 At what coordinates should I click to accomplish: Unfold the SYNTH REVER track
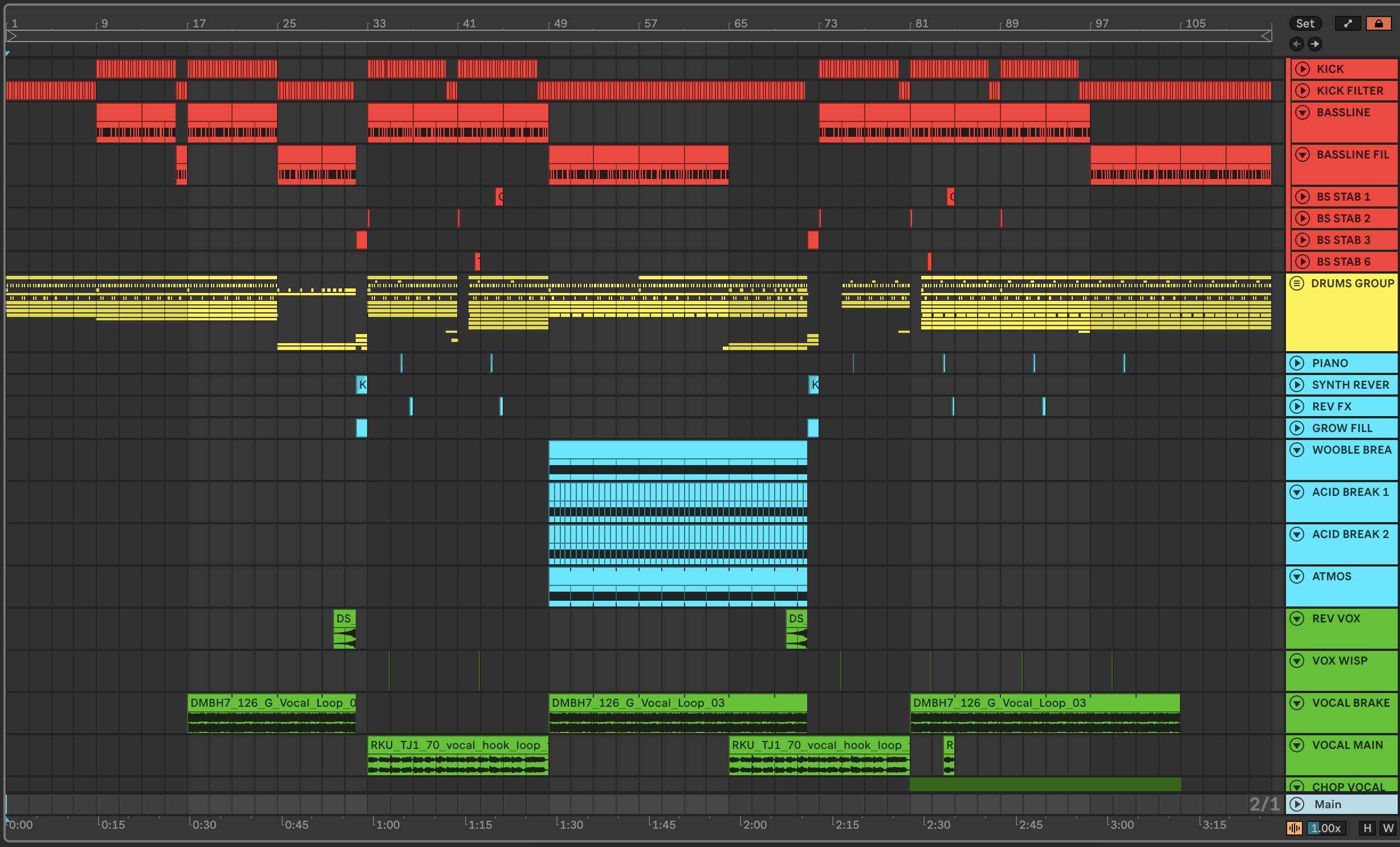pos(1297,385)
